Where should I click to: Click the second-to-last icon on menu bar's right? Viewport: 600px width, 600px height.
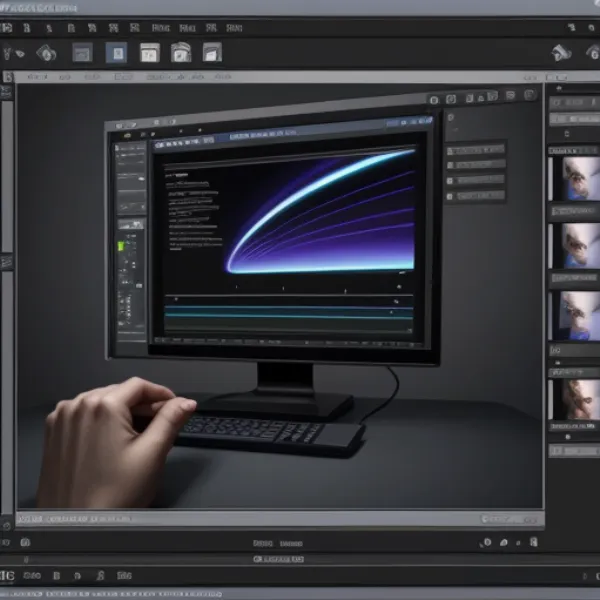(572, 27)
